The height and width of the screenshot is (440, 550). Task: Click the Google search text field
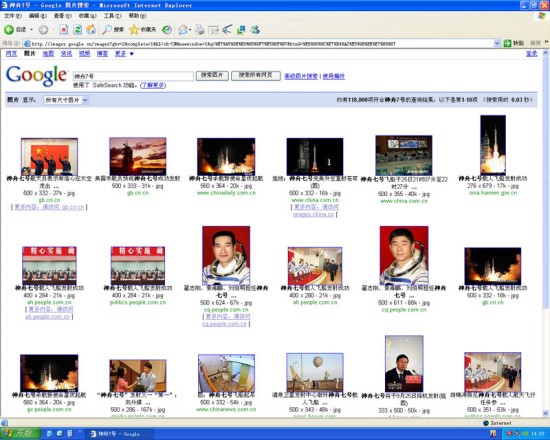[x=133, y=76]
